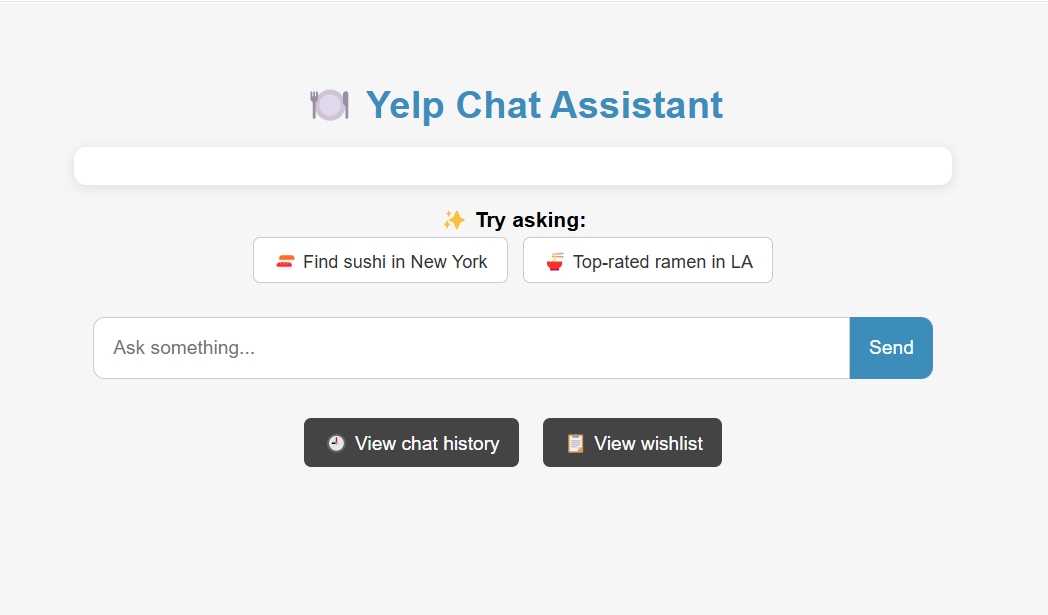The image size is (1048, 615).
Task: Focus the message box to ask a question
Action: pos(470,347)
